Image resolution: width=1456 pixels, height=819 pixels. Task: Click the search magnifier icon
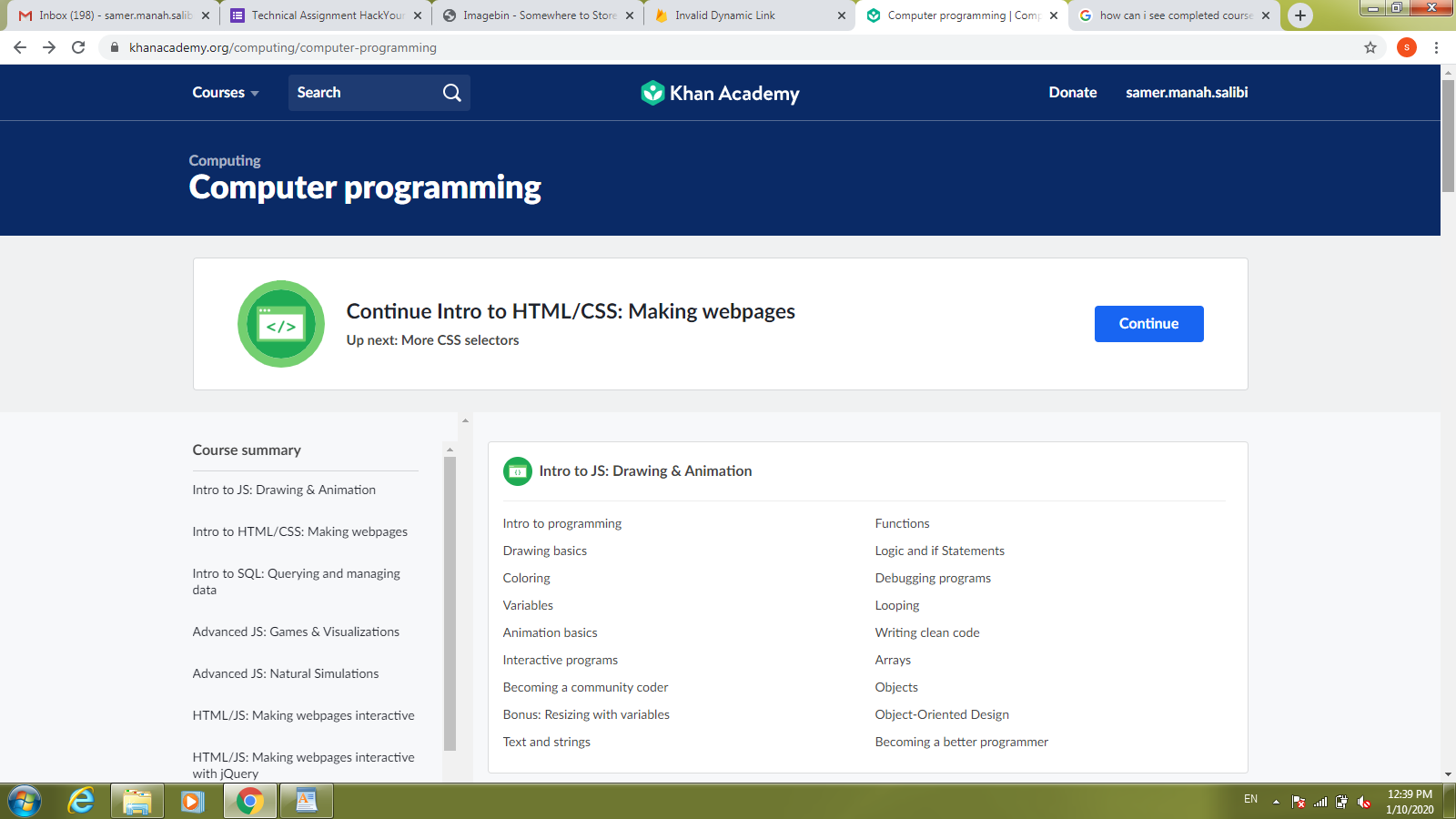pos(452,93)
